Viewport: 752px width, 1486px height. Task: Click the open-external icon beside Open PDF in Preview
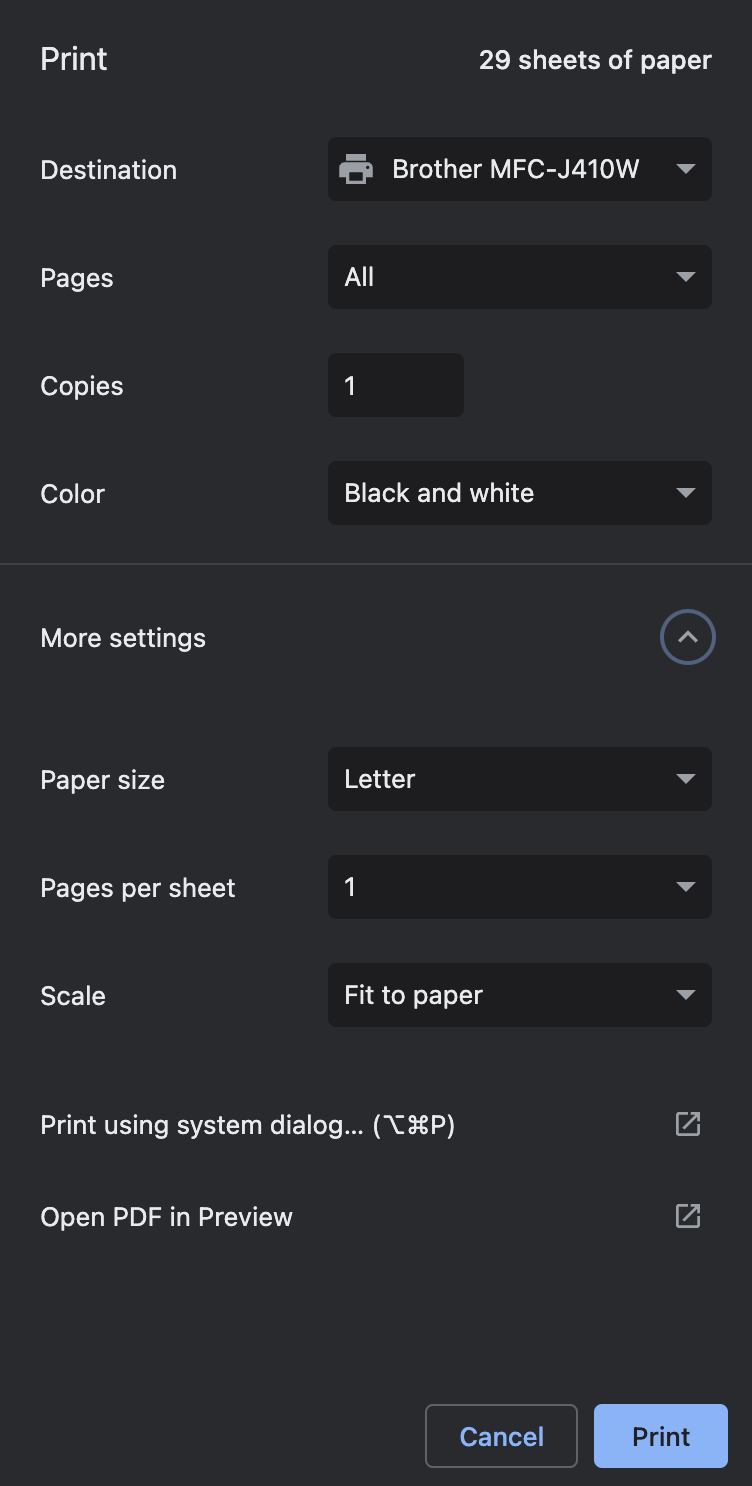(x=688, y=1216)
